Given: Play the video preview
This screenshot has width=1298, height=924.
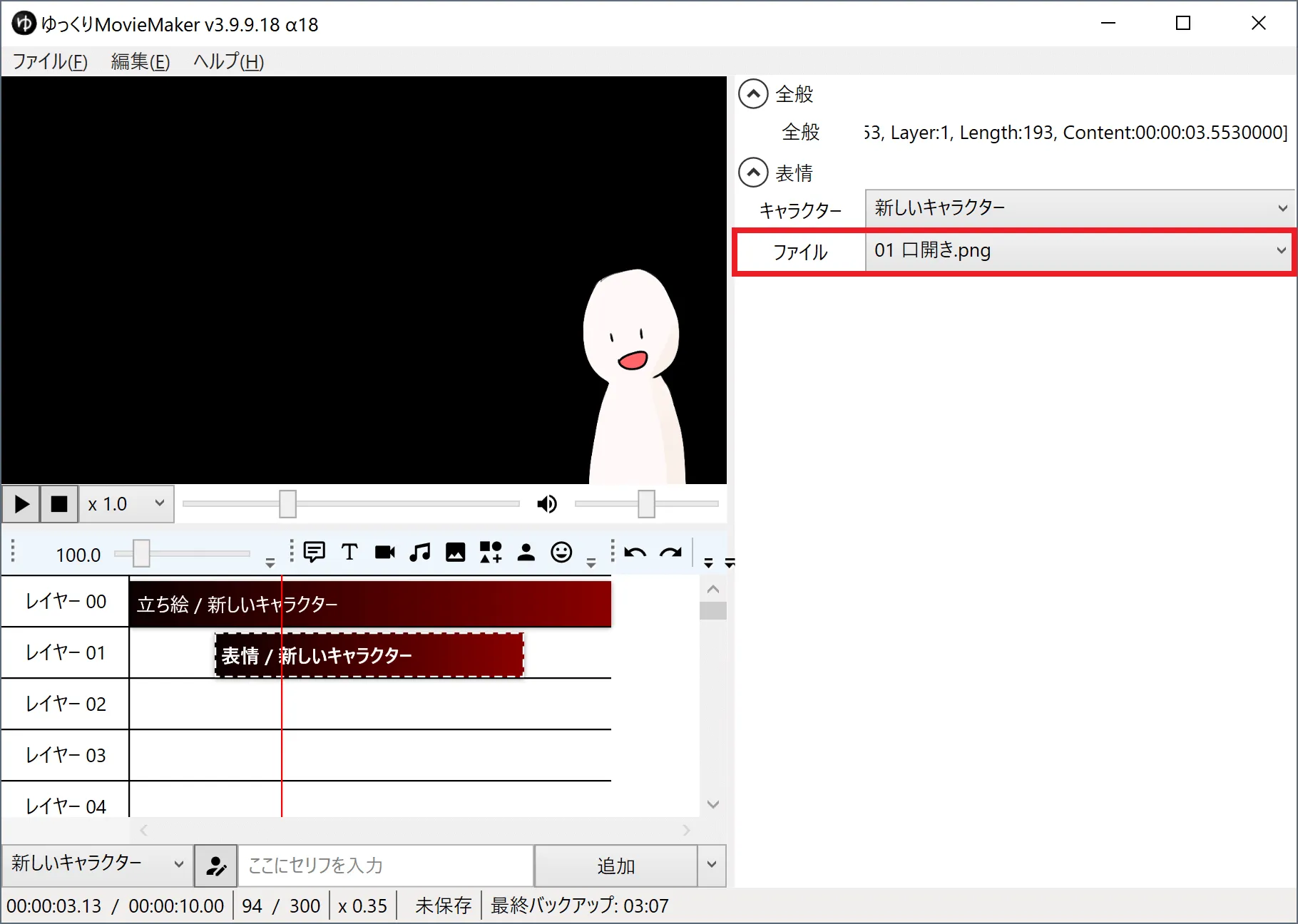Looking at the screenshot, I should tap(21, 504).
